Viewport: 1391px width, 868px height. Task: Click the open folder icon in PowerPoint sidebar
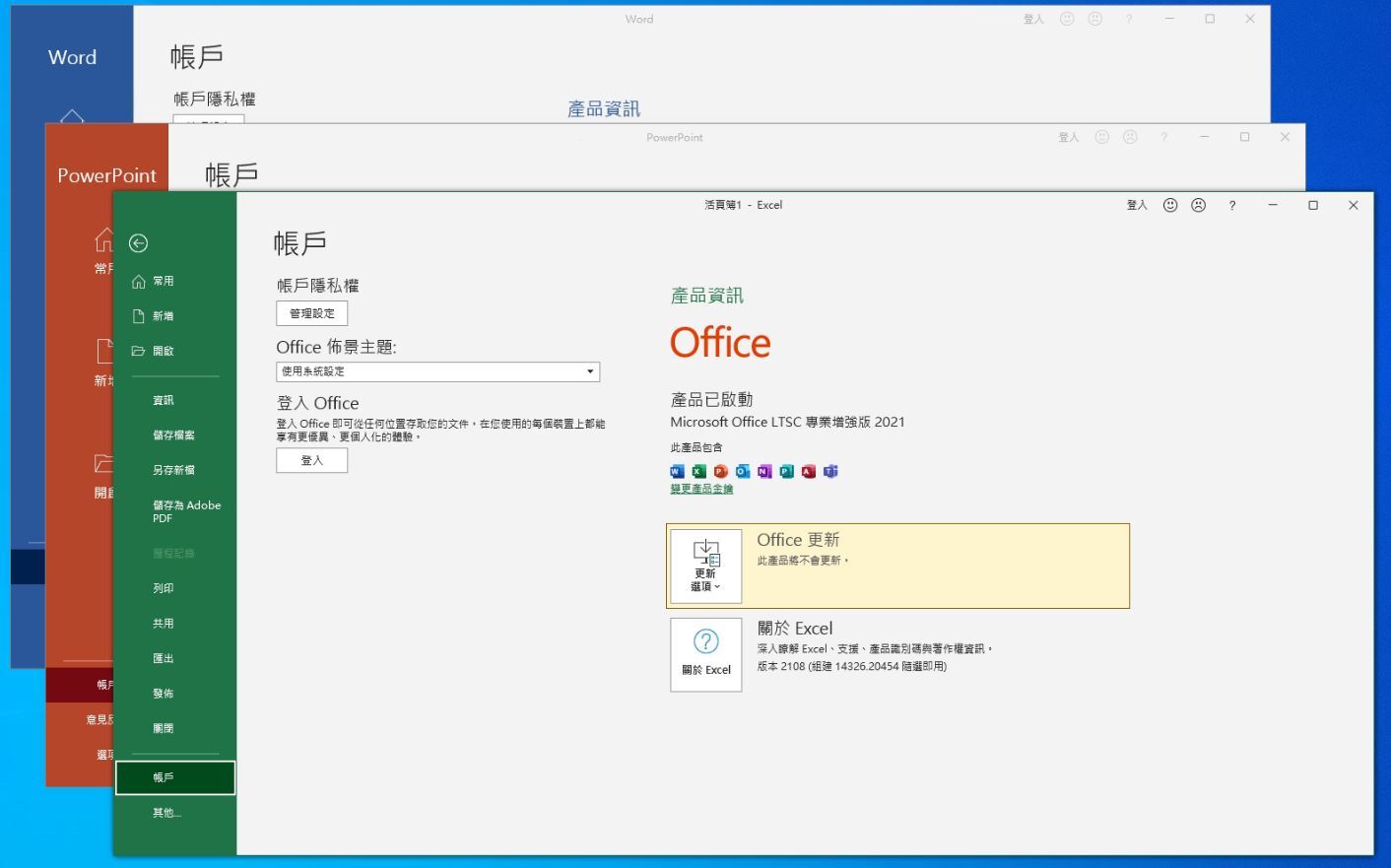(103, 463)
